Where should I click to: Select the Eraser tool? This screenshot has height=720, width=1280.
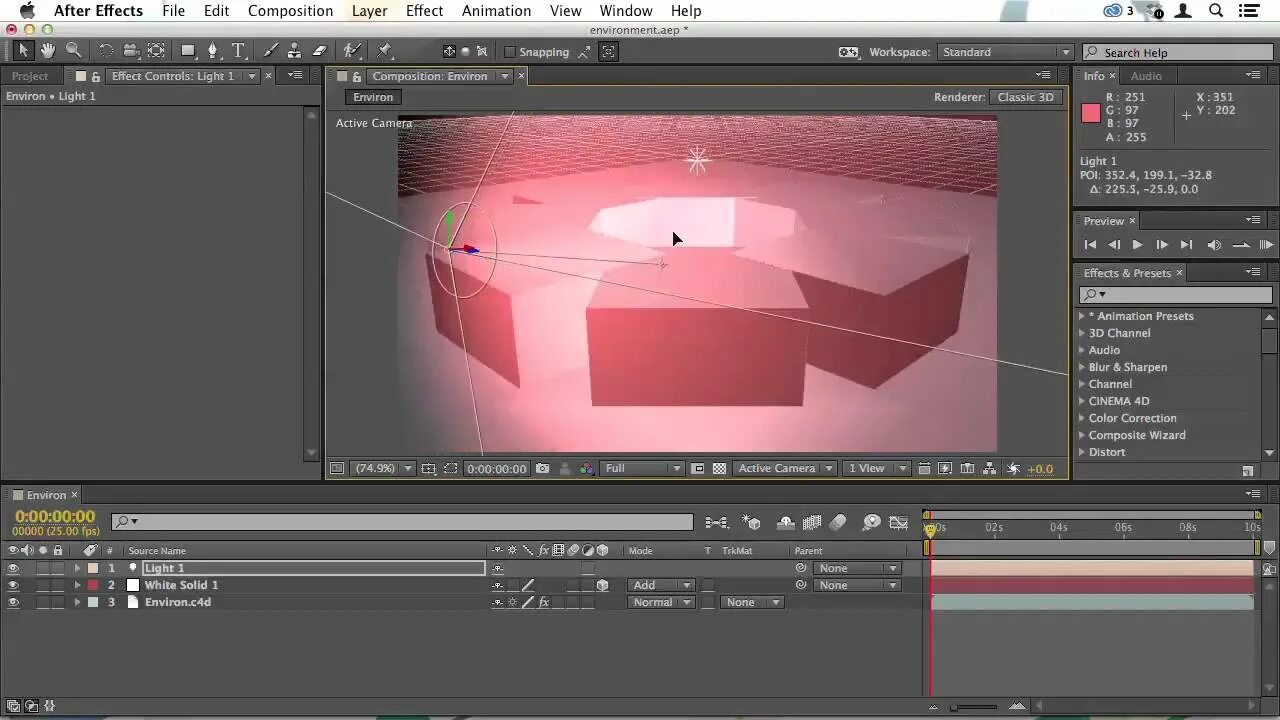tap(320, 51)
